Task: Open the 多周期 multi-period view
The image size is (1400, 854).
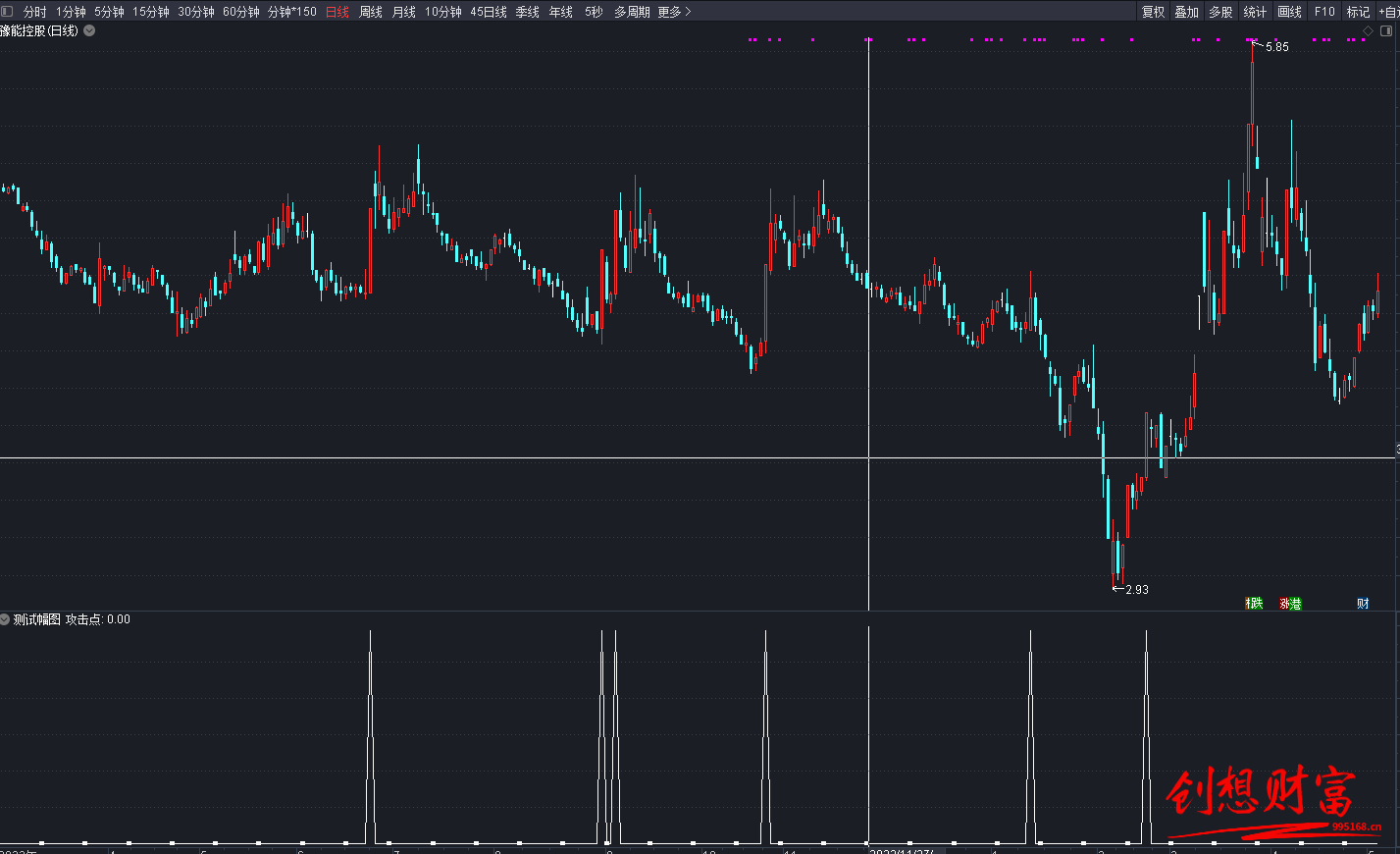Action: click(x=632, y=12)
